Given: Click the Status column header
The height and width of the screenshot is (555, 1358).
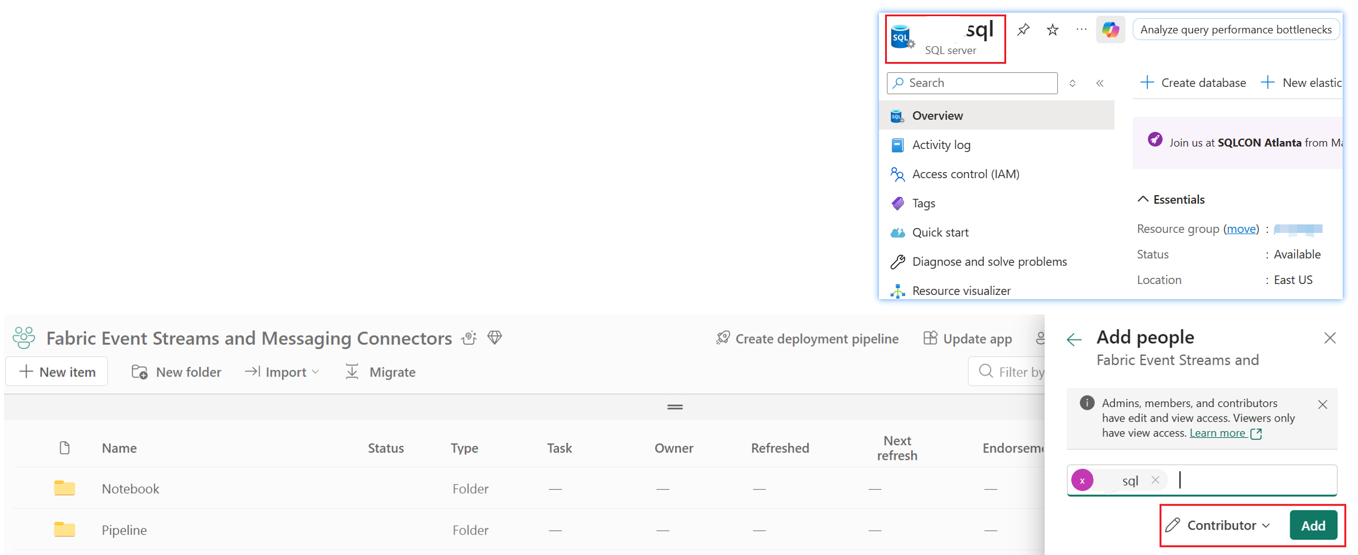Looking at the screenshot, I should click(386, 448).
